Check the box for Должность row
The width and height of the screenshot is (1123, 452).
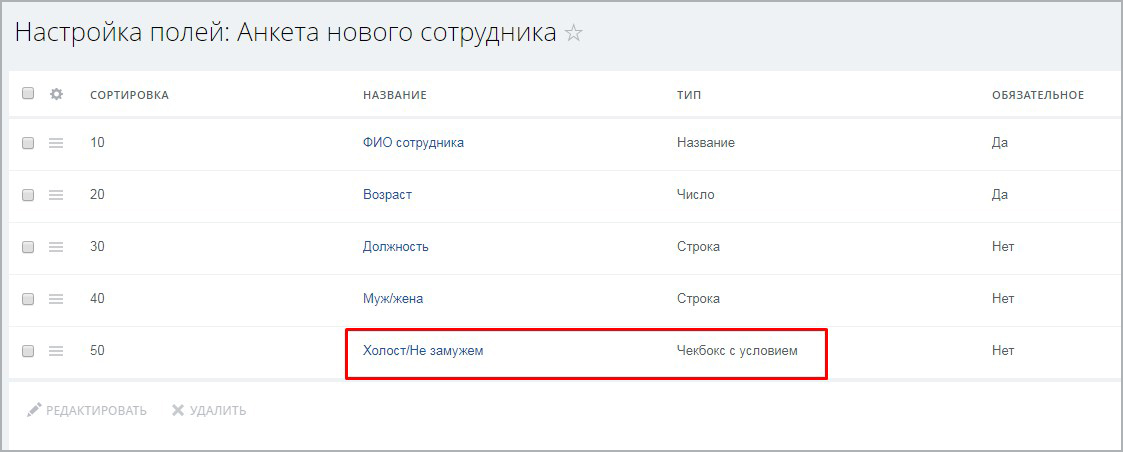[28, 247]
